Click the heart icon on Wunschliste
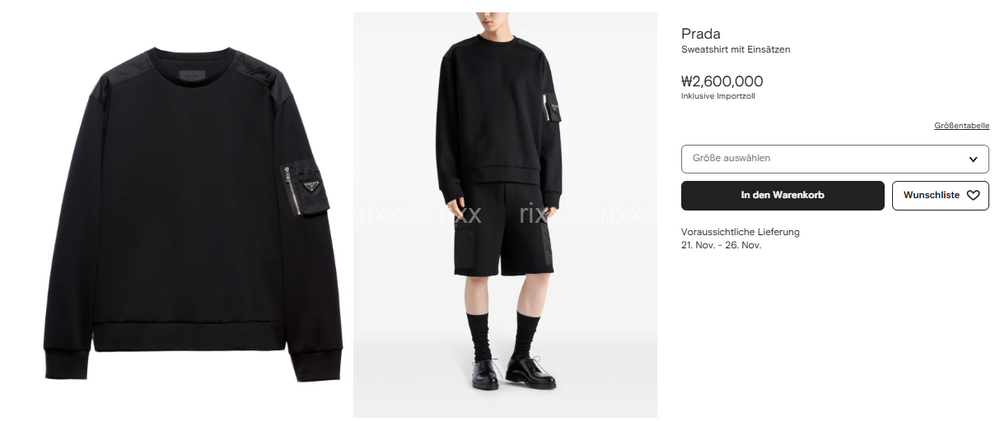 point(973,196)
